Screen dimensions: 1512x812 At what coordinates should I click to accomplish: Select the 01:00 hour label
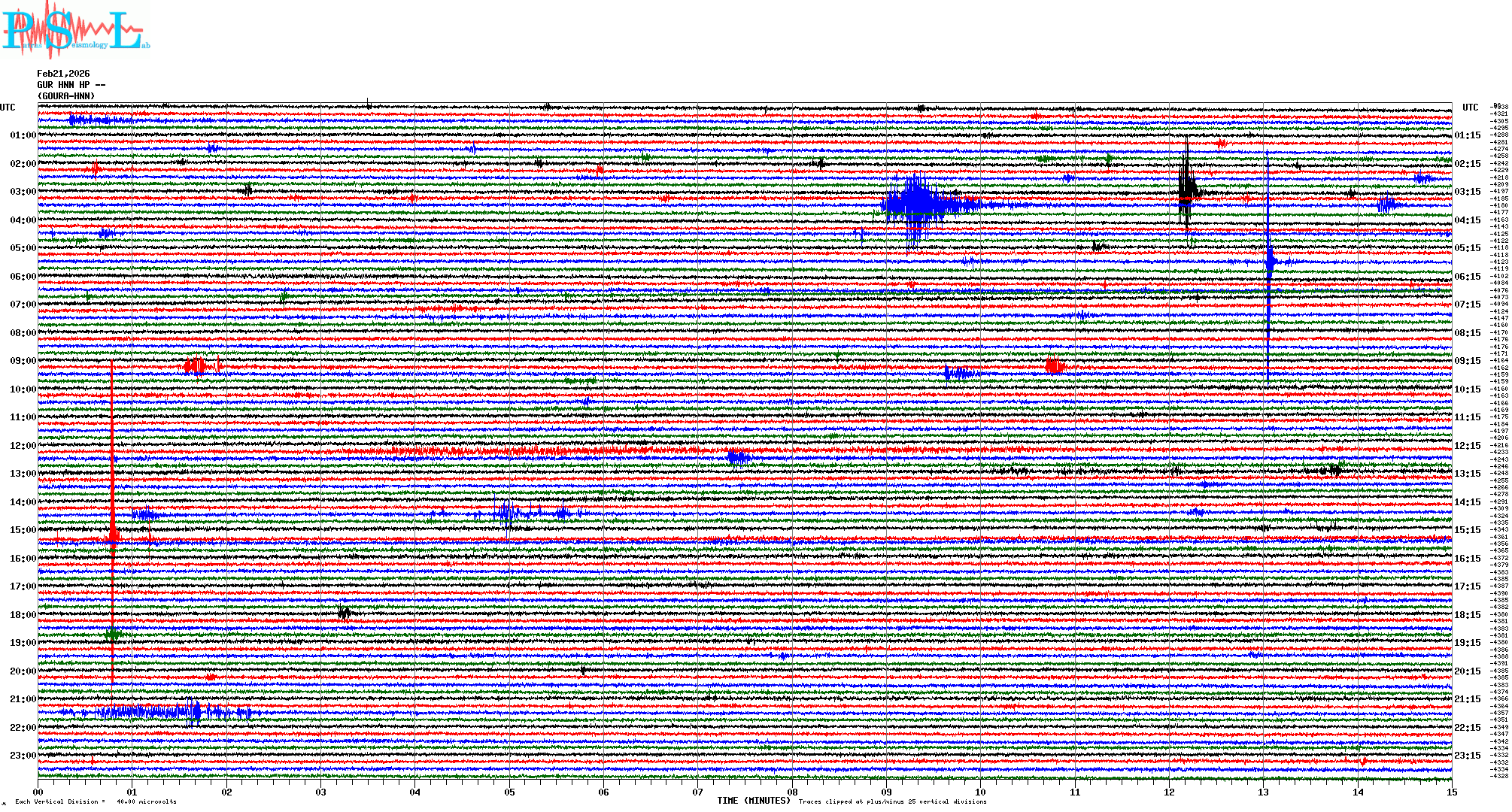pos(23,135)
